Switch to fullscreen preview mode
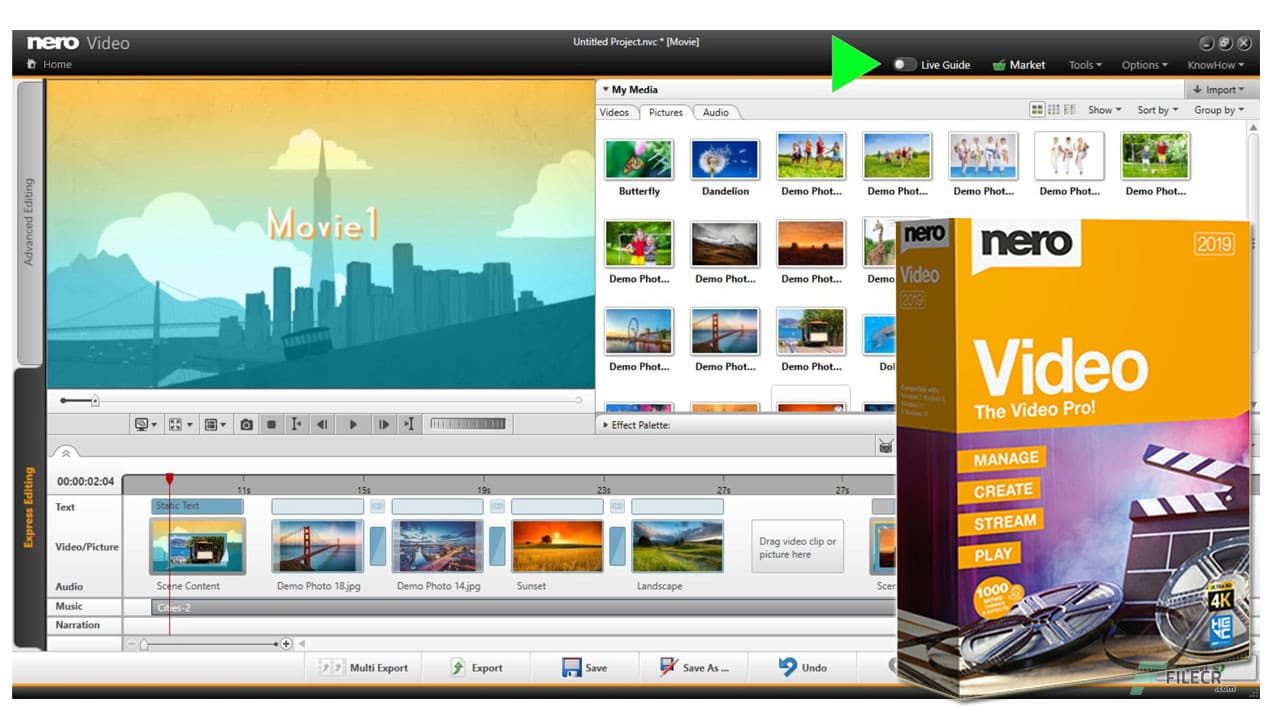 point(176,423)
